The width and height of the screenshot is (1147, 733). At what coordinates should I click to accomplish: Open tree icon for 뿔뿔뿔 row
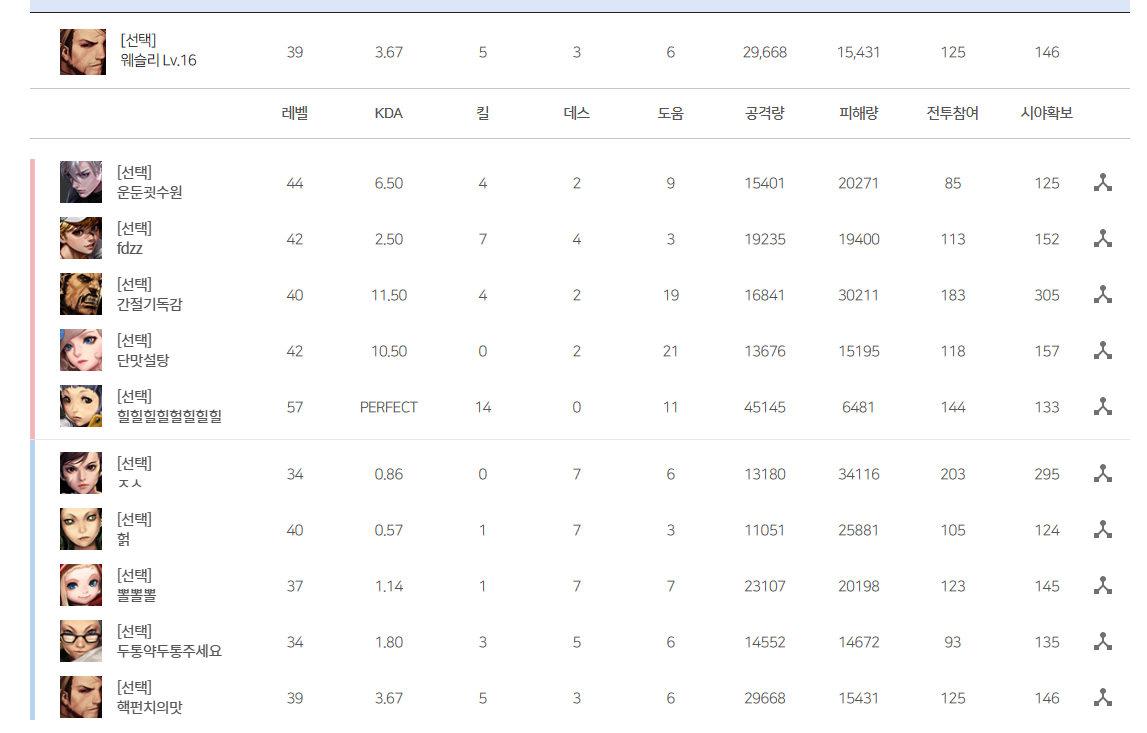click(1102, 586)
